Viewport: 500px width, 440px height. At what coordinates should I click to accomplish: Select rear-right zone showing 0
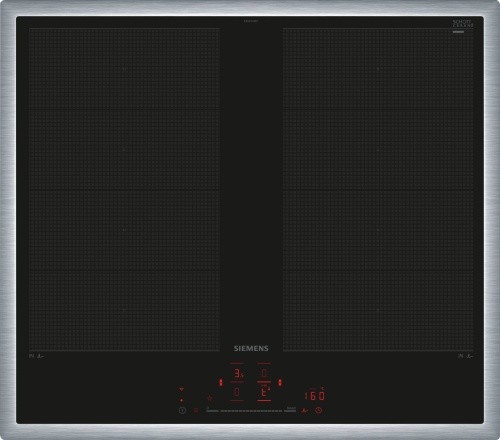(264, 373)
